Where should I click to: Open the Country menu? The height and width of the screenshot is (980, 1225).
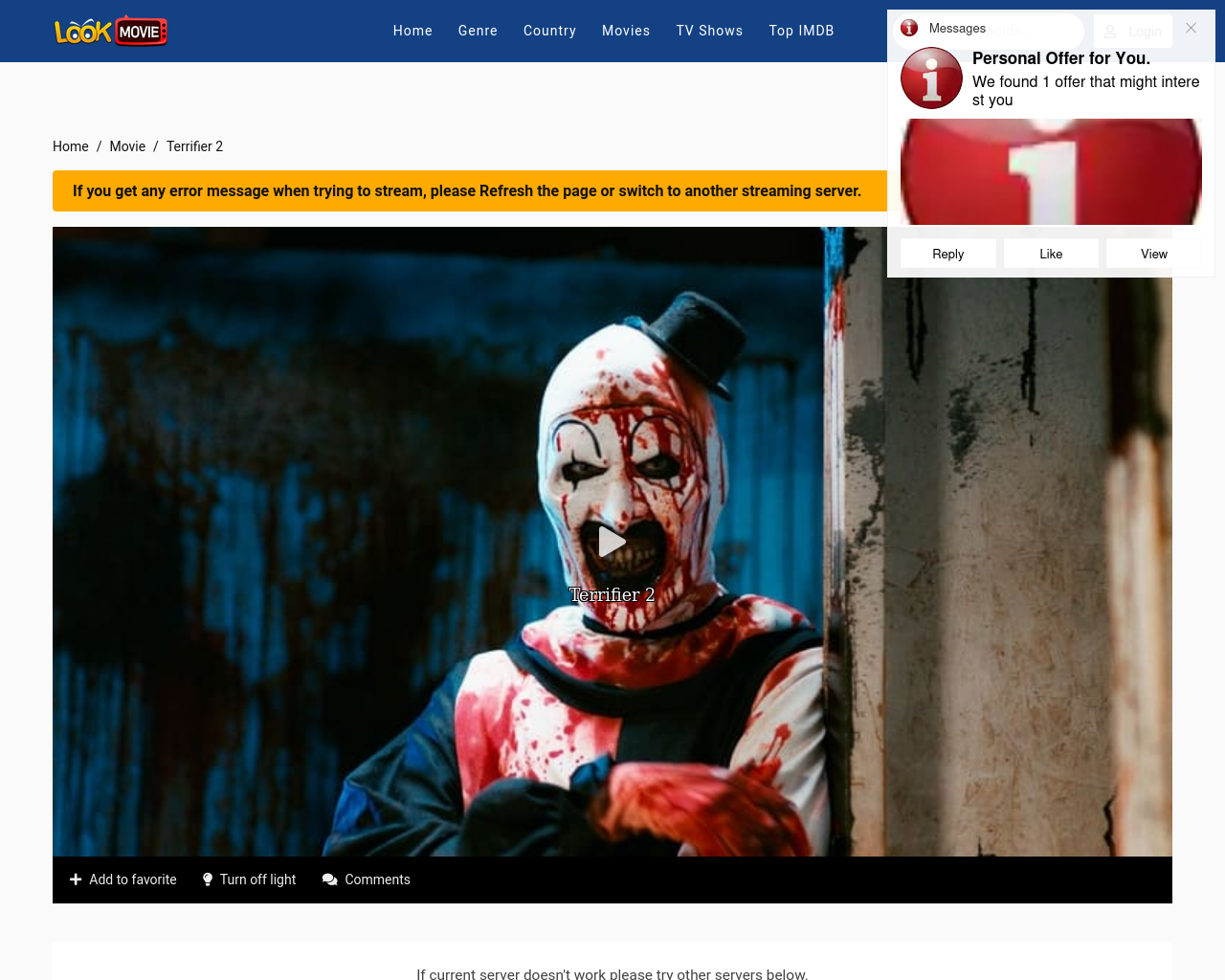pyautogui.click(x=549, y=31)
